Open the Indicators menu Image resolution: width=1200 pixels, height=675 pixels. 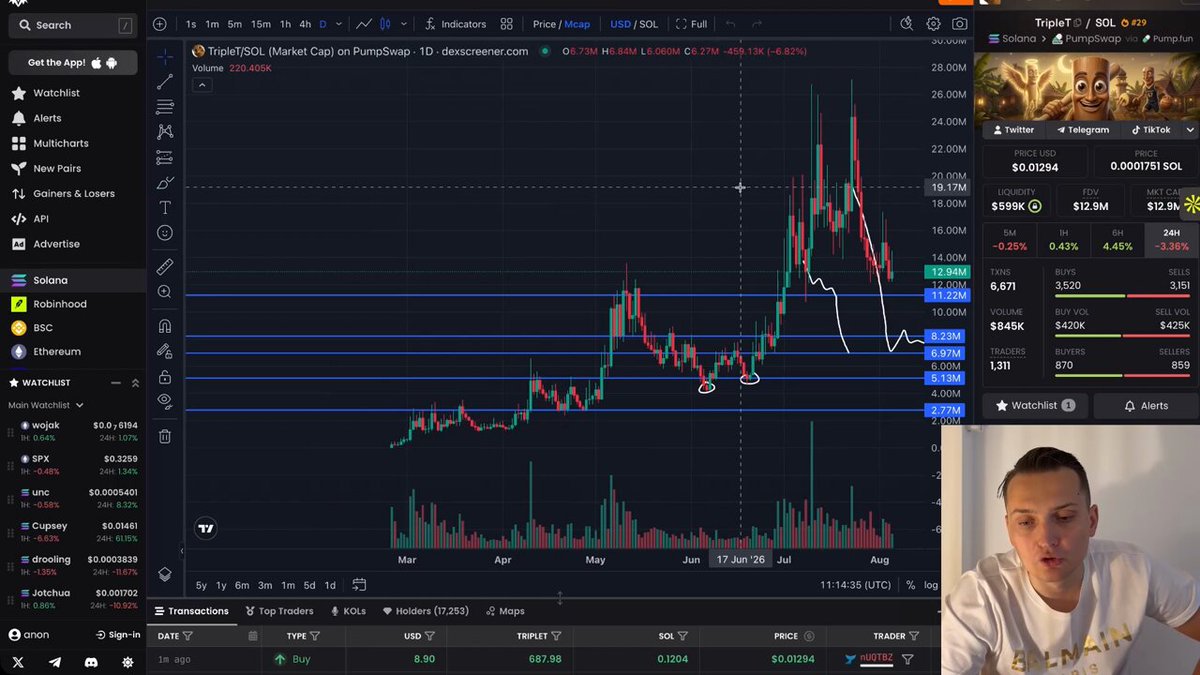455,24
